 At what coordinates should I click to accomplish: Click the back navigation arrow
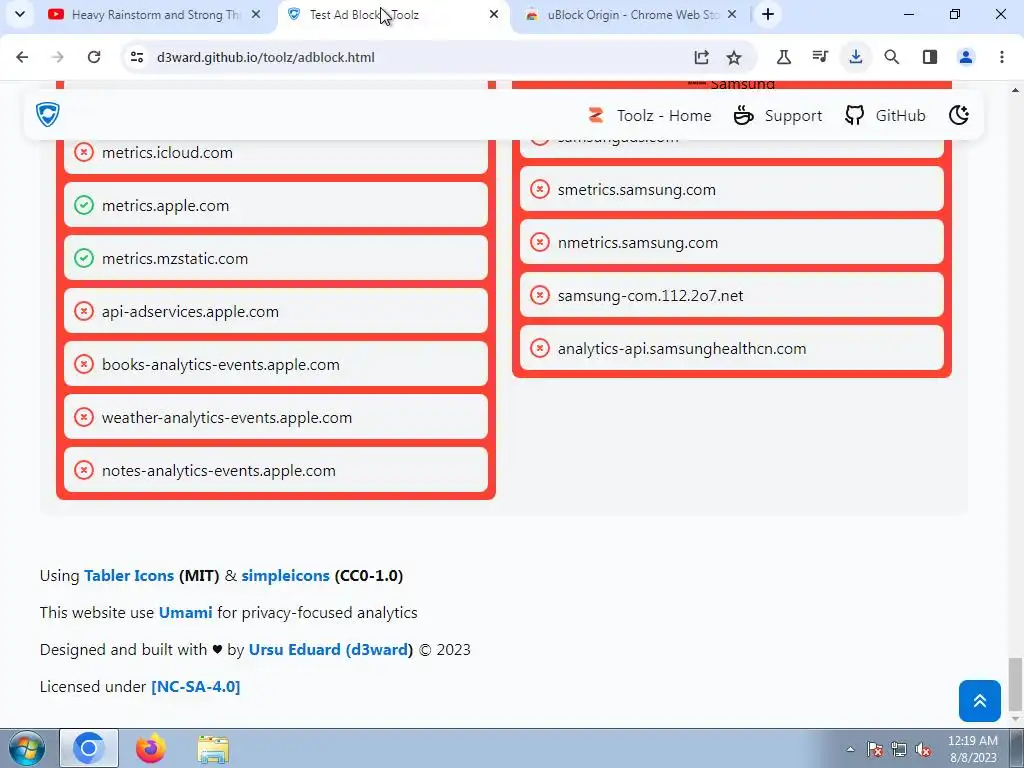click(22, 57)
